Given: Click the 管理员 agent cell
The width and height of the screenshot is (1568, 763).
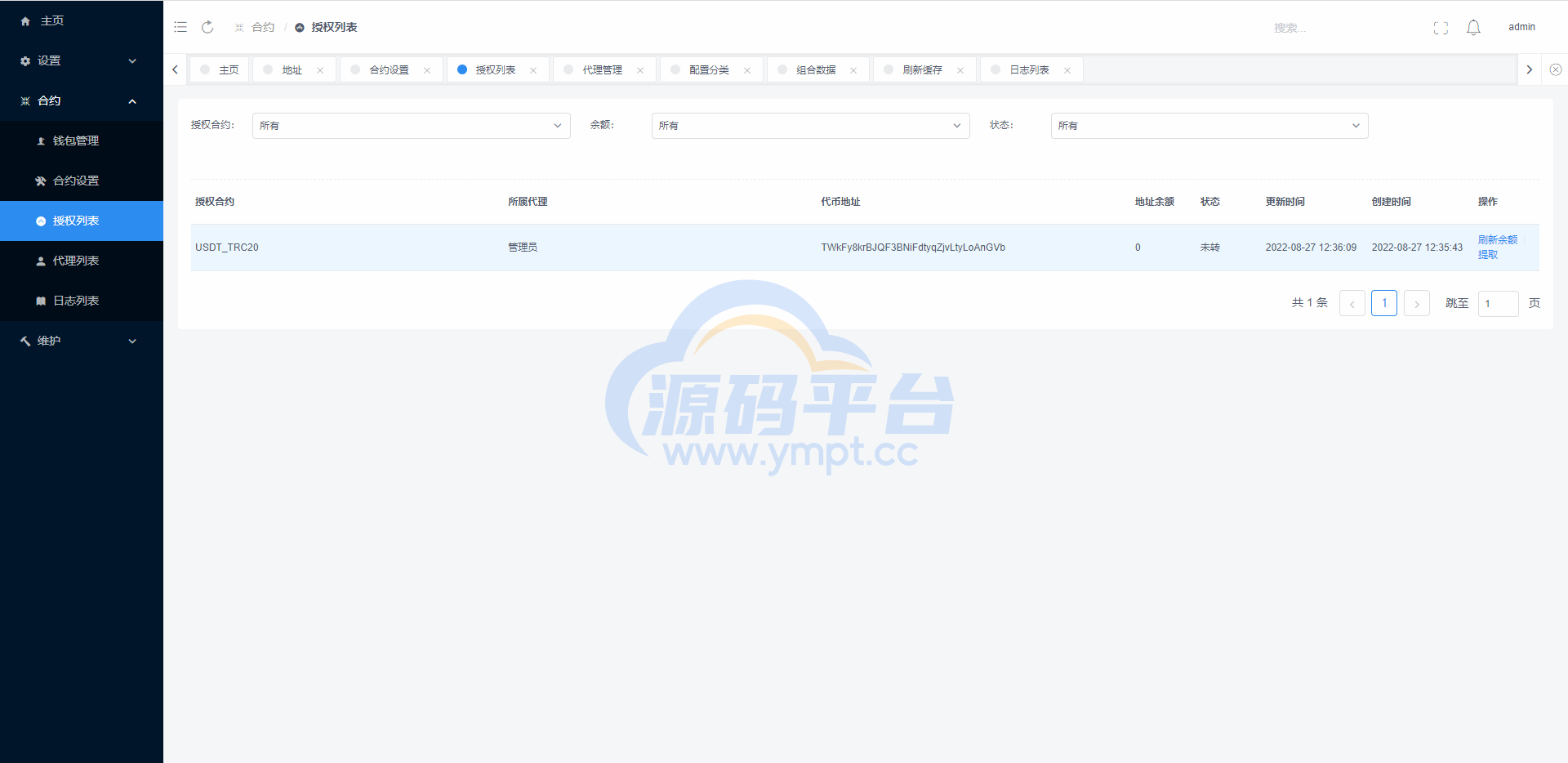Looking at the screenshot, I should pos(523,248).
